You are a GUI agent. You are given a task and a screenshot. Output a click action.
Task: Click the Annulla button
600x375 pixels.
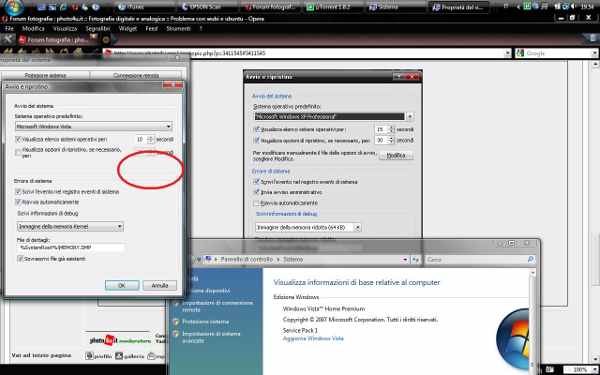[x=160, y=285]
